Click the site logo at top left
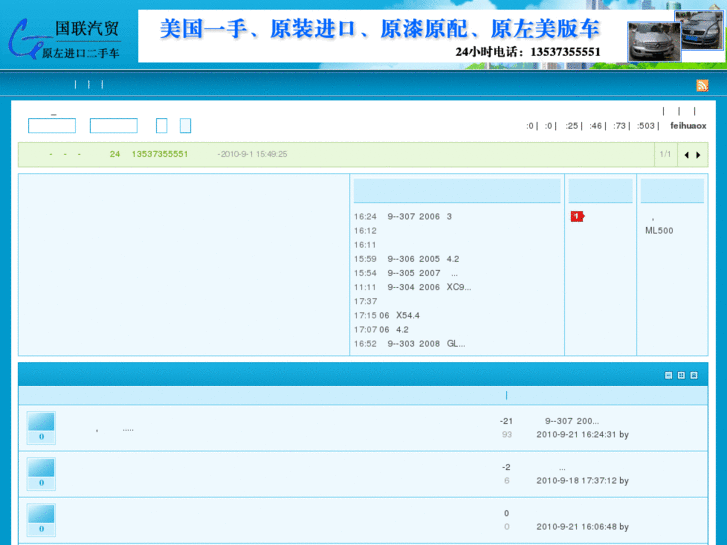 [x=65, y=39]
